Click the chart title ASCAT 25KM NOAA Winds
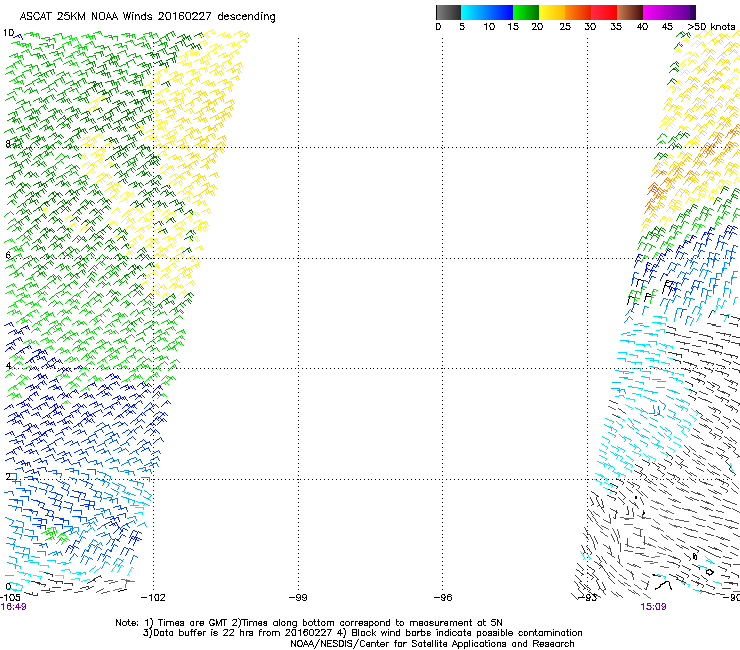Image resolution: width=740 pixels, height=650 pixels. [147, 17]
